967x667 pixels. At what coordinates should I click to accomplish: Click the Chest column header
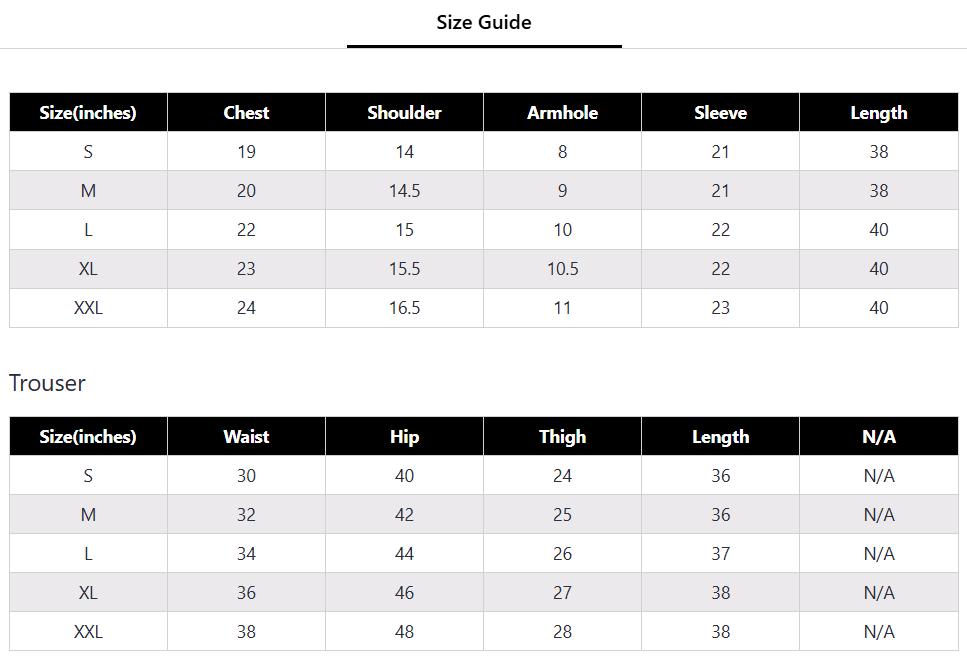[246, 112]
